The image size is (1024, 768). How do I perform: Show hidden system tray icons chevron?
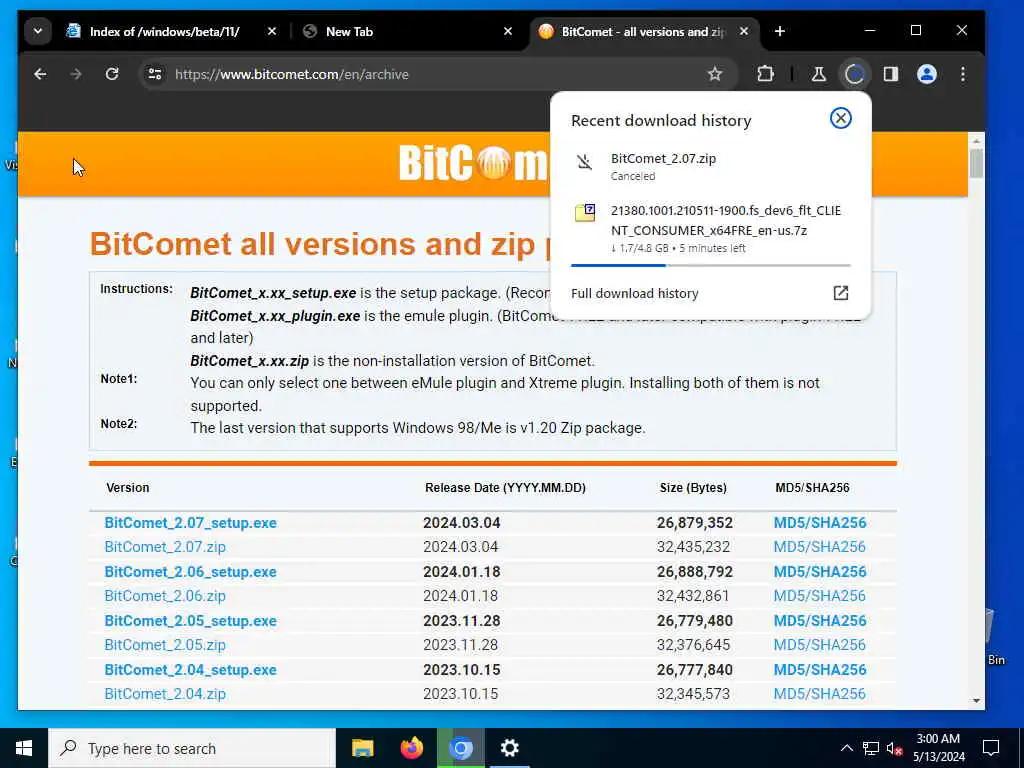(846, 748)
